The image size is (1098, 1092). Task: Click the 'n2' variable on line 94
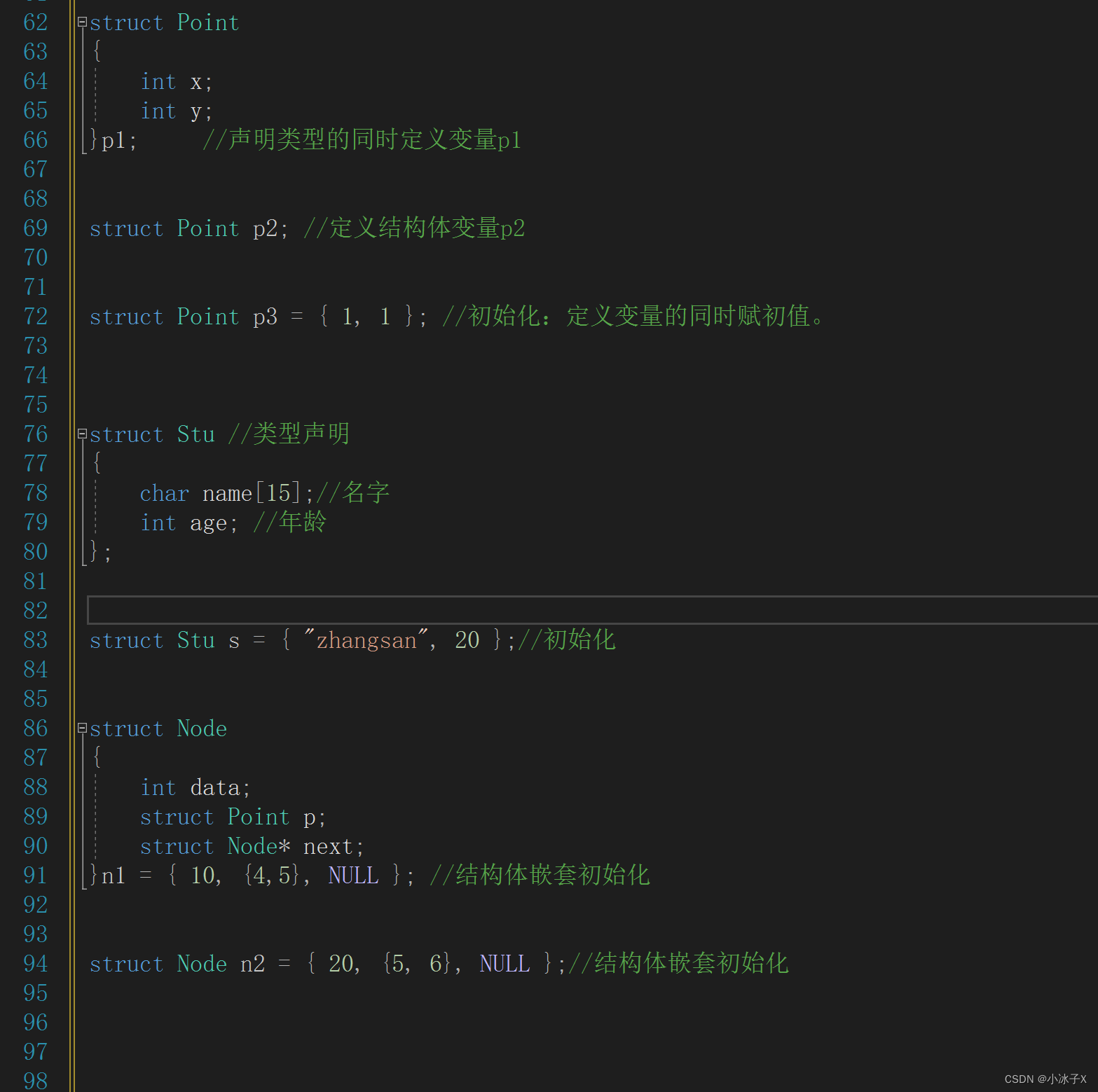[x=252, y=964]
